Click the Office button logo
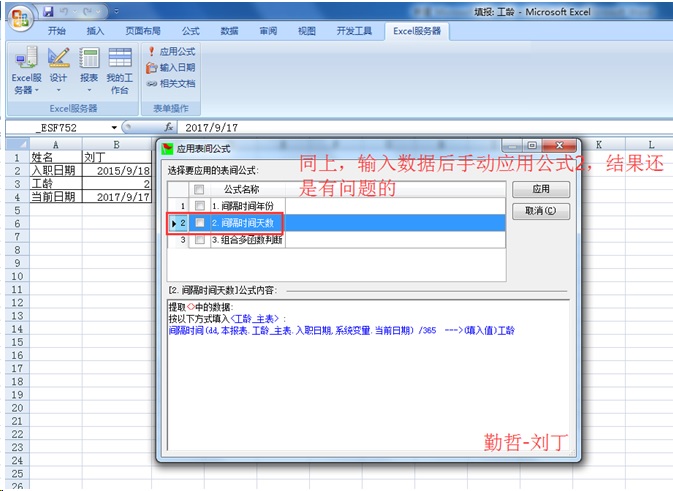Image resolution: width=673 pixels, height=491 pixels. click(20, 17)
